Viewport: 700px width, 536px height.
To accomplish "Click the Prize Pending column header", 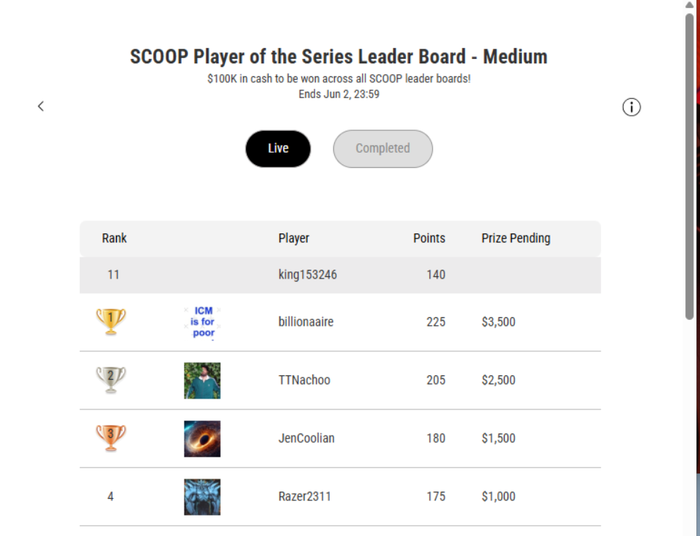I will 516,238.
